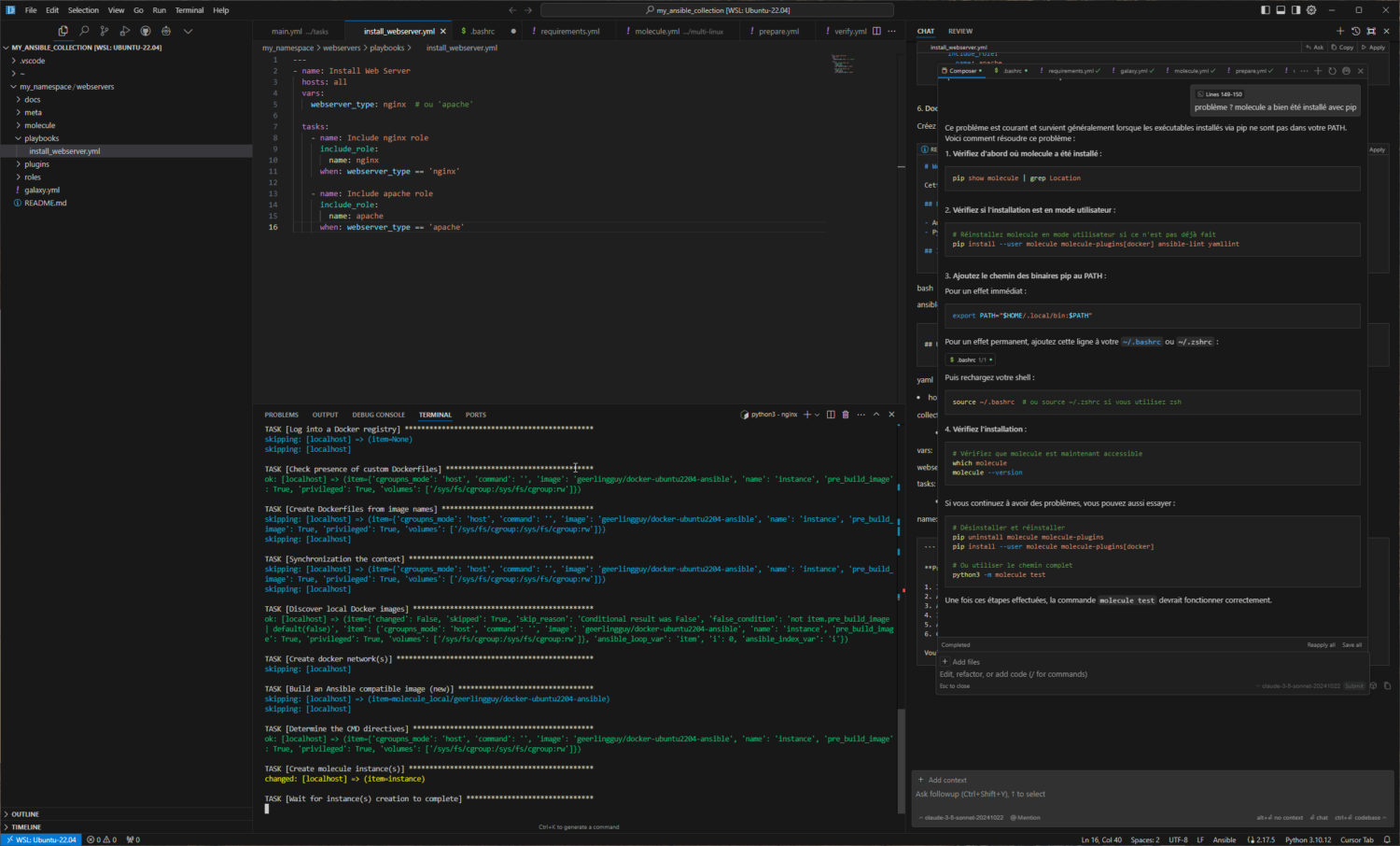
Task: Open terminal panel more actions ellipsis
Action: (x=861, y=415)
